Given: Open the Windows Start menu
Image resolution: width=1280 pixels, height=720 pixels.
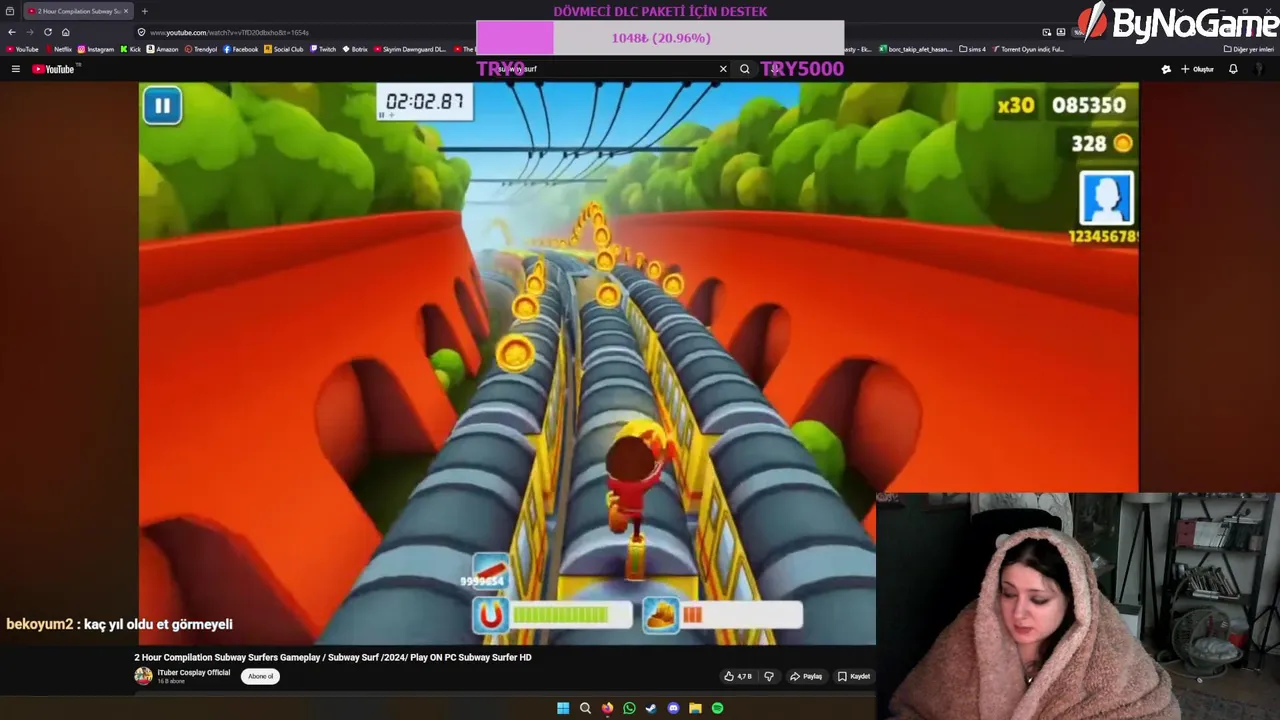Looking at the screenshot, I should pyautogui.click(x=563, y=708).
